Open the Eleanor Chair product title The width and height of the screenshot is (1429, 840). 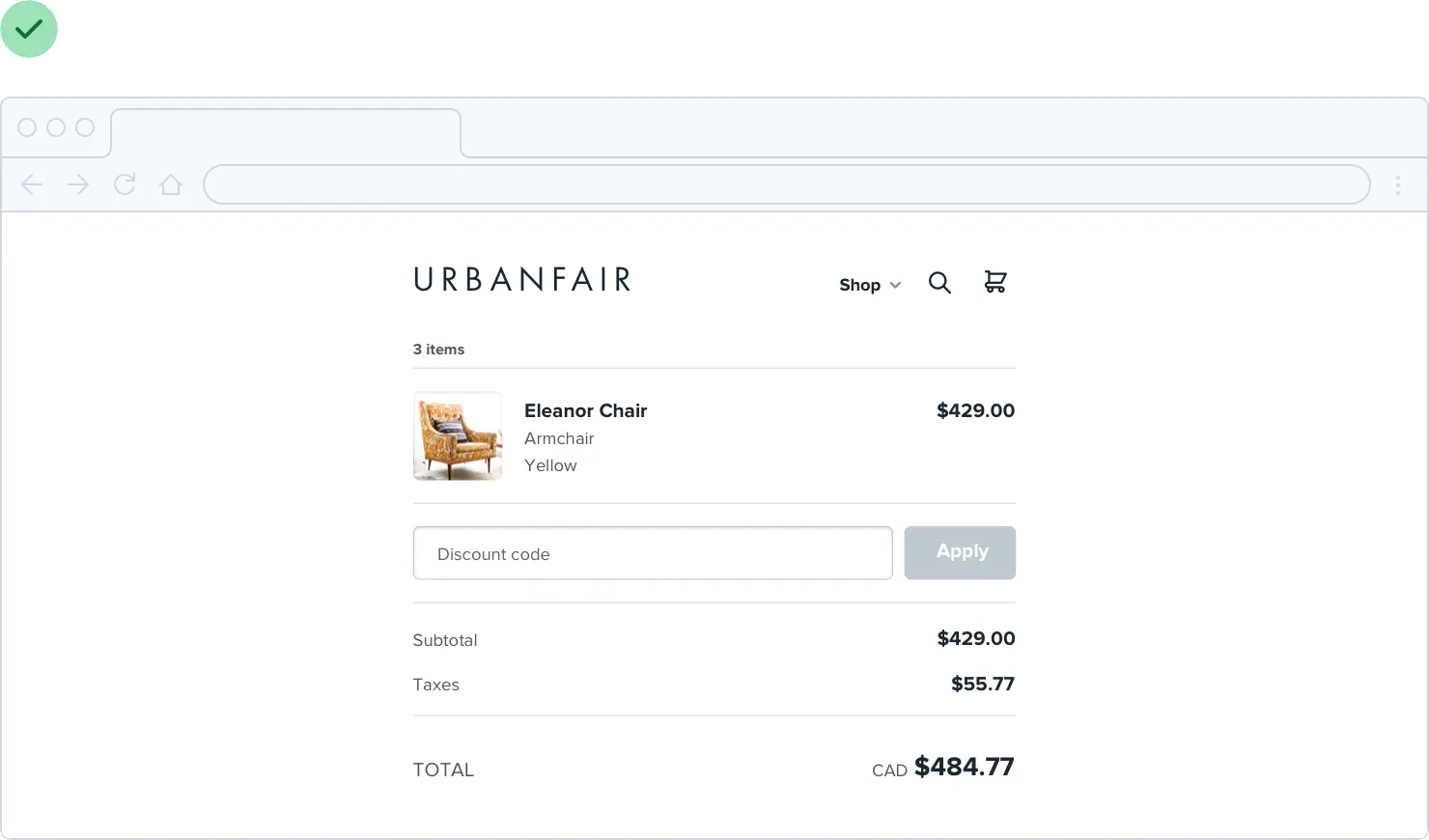point(585,410)
